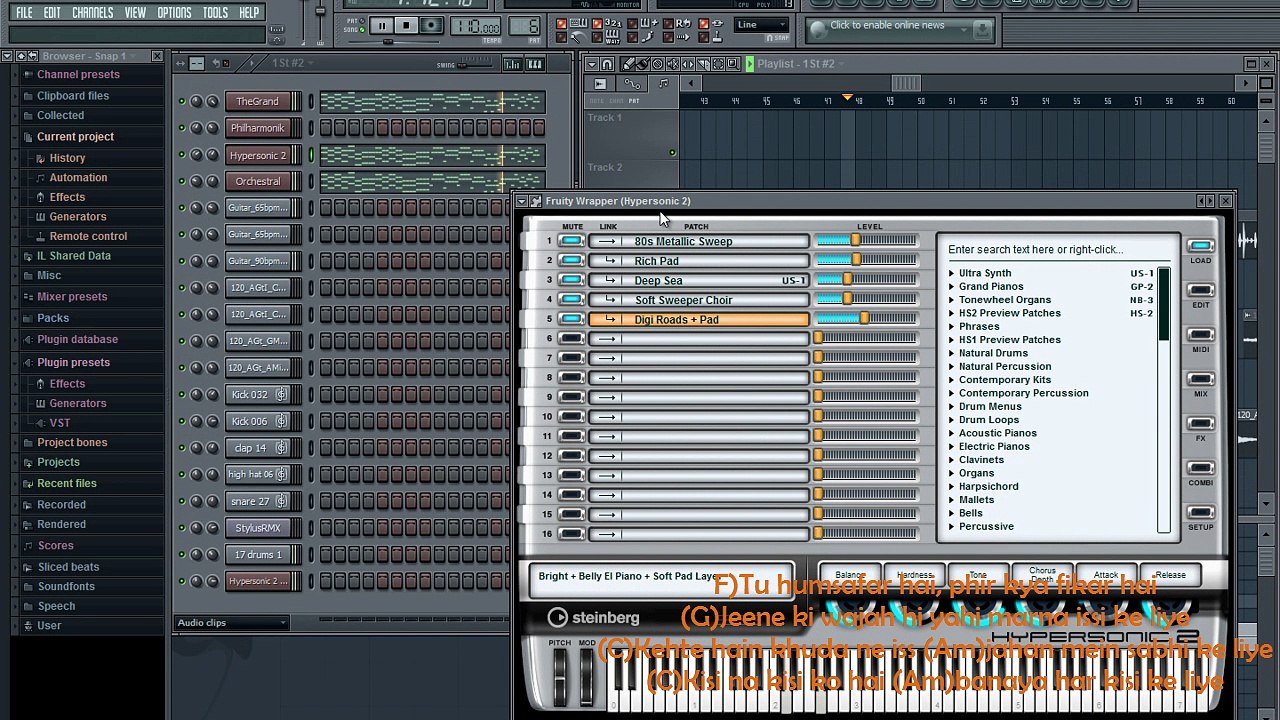Screen dimensions: 1280x720
Task: Mute the Deep Sea slot
Action: point(571,280)
